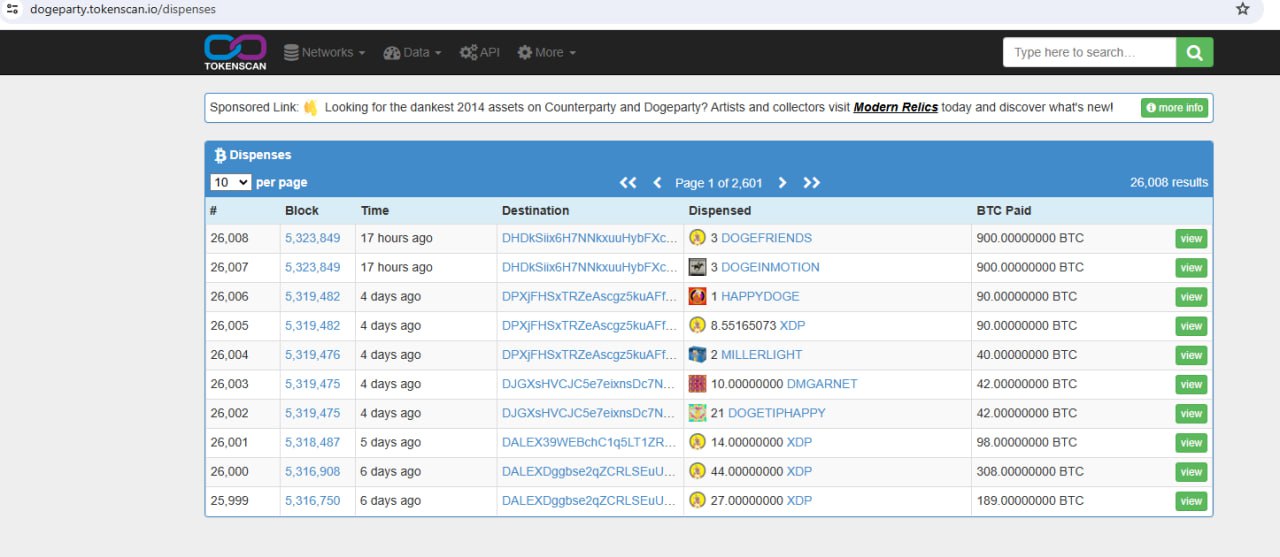Image resolution: width=1280 pixels, height=557 pixels.
Task: Go to the previous page with the left arrow
Action: tap(657, 182)
